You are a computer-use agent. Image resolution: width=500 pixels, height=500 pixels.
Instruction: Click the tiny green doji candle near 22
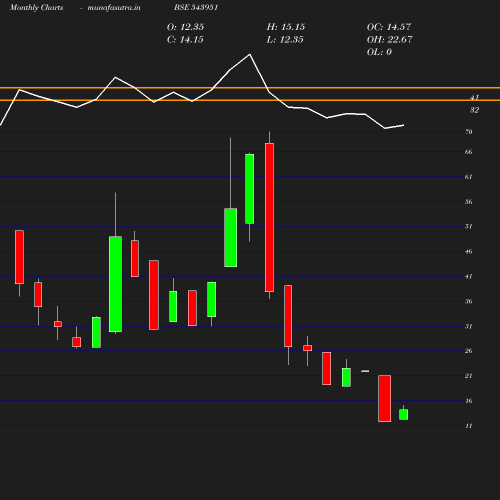365,371
